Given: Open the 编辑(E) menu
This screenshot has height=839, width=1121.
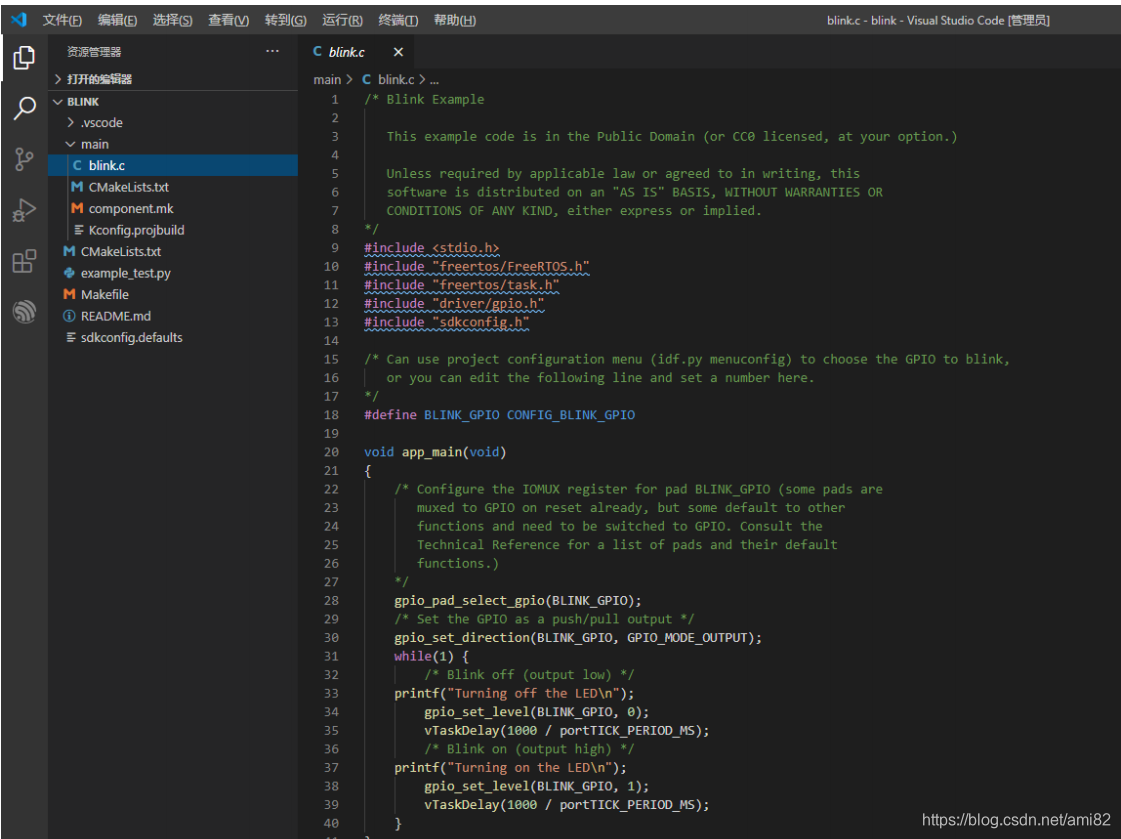Looking at the screenshot, I should click(x=117, y=20).
